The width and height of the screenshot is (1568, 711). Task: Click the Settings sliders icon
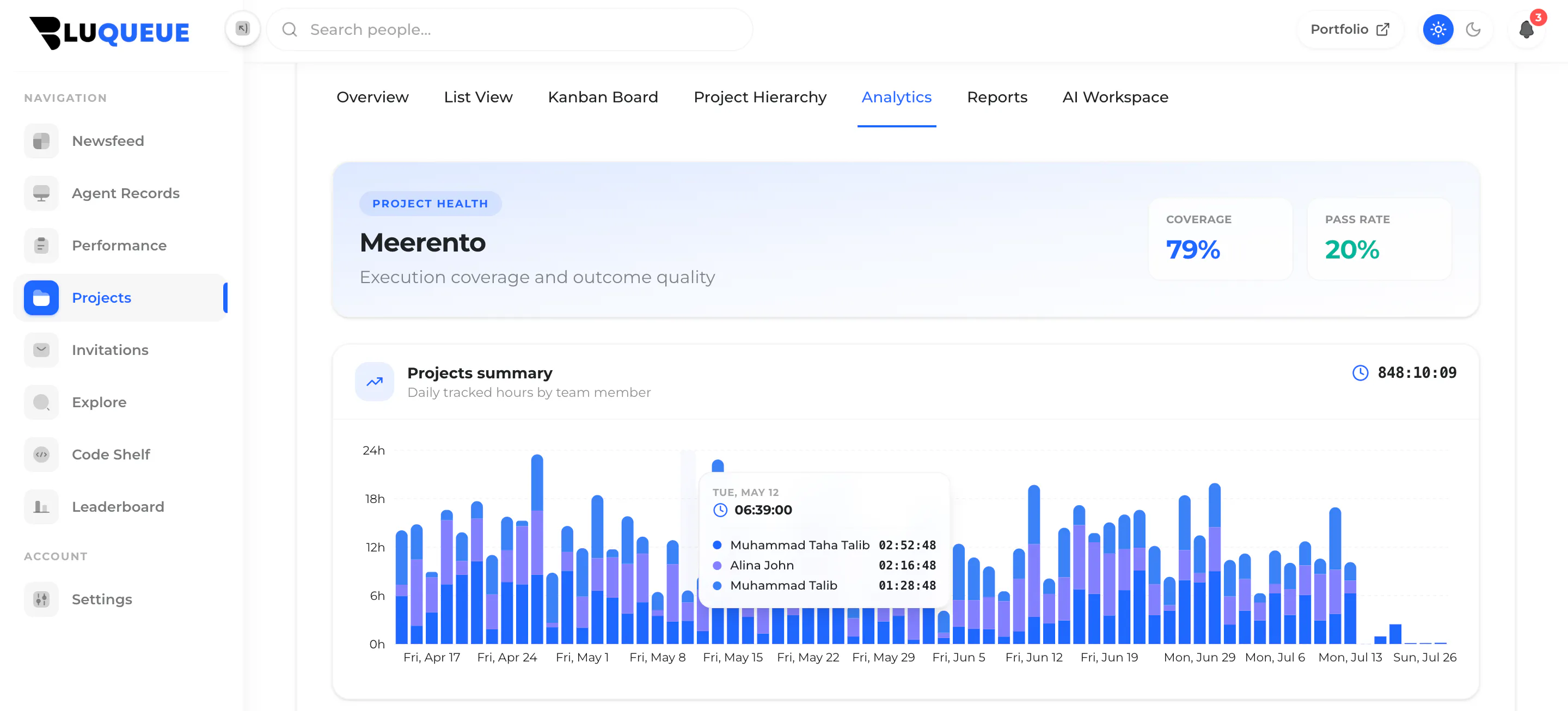pyautogui.click(x=41, y=600)
